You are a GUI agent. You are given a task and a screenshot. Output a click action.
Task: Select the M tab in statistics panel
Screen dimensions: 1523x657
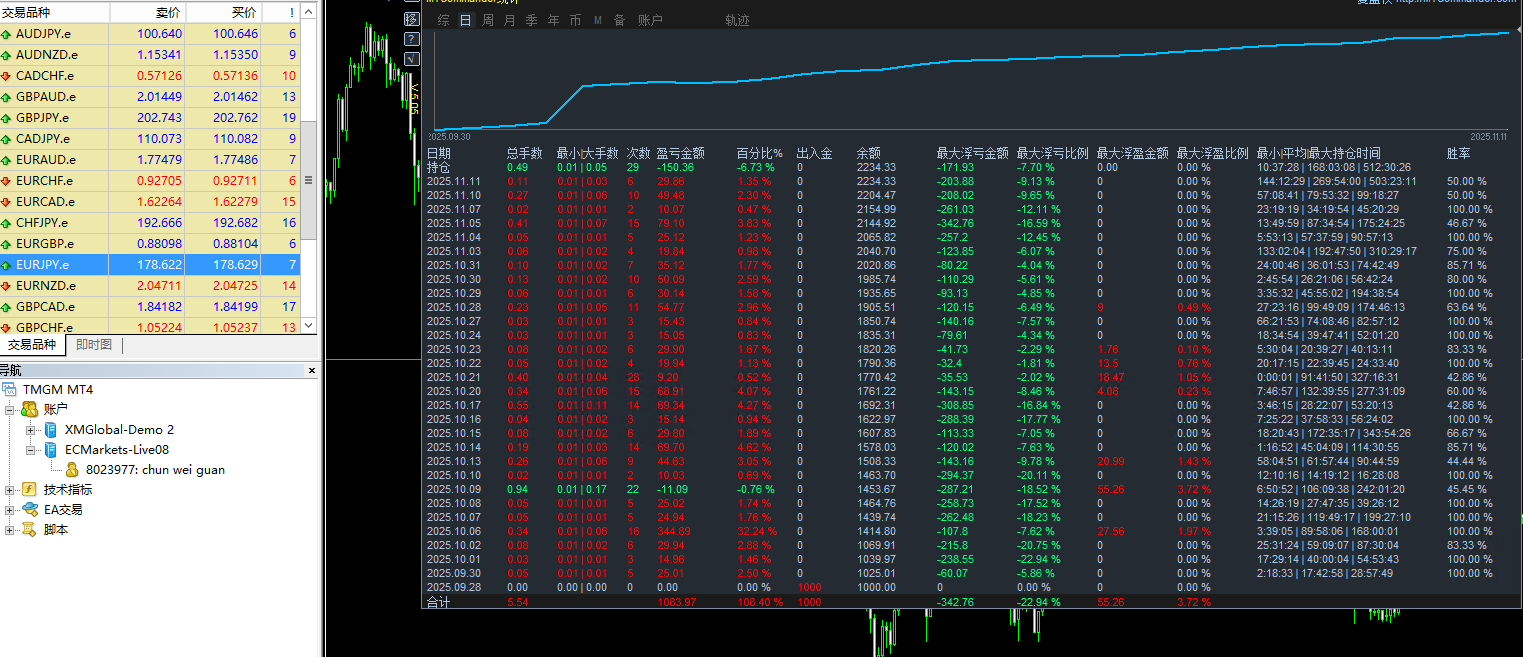(598, 20)
